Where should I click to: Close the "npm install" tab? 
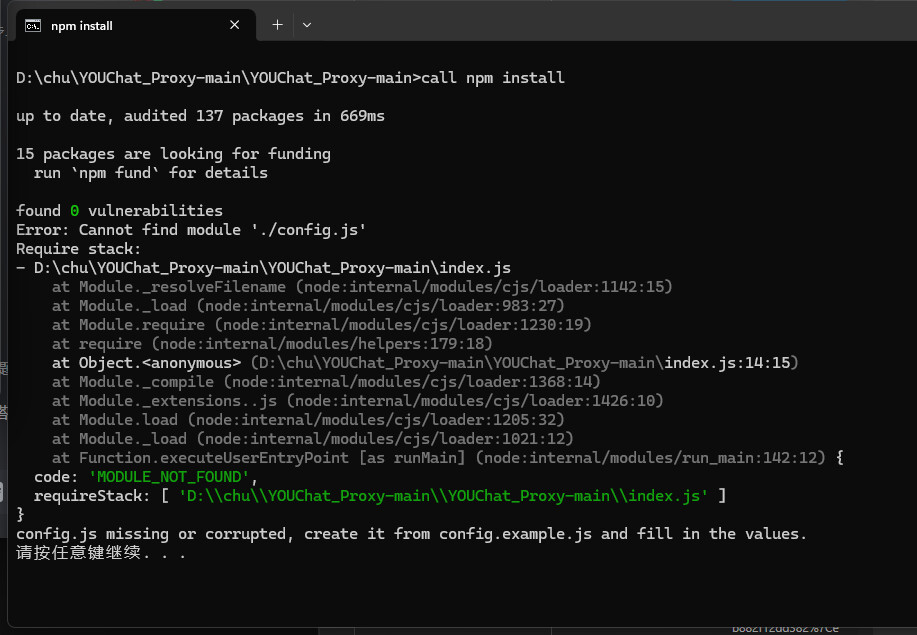pos(236,26)
